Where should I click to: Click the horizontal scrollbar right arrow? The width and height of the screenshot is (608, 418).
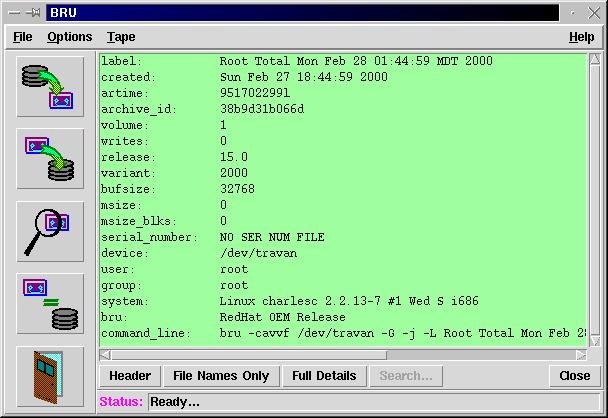pyautogui.click(x=581, y=353)
